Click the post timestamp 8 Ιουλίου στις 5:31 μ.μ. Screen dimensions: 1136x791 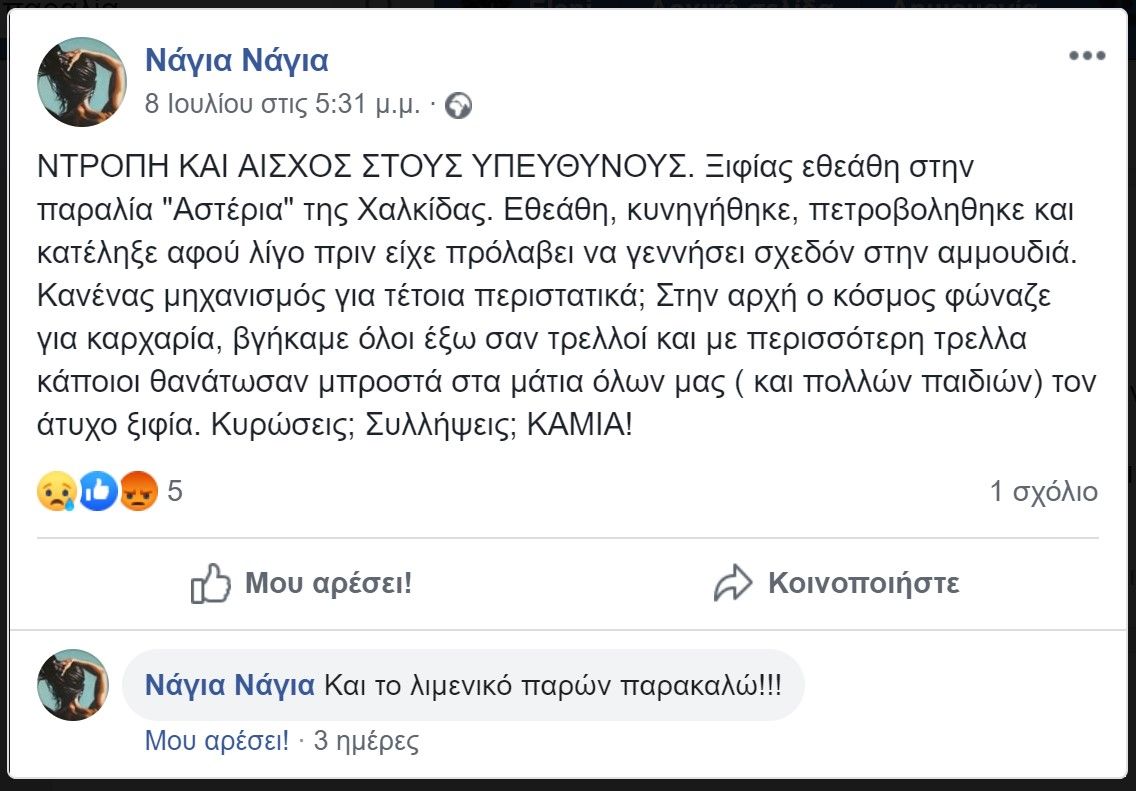click(283, 105)
